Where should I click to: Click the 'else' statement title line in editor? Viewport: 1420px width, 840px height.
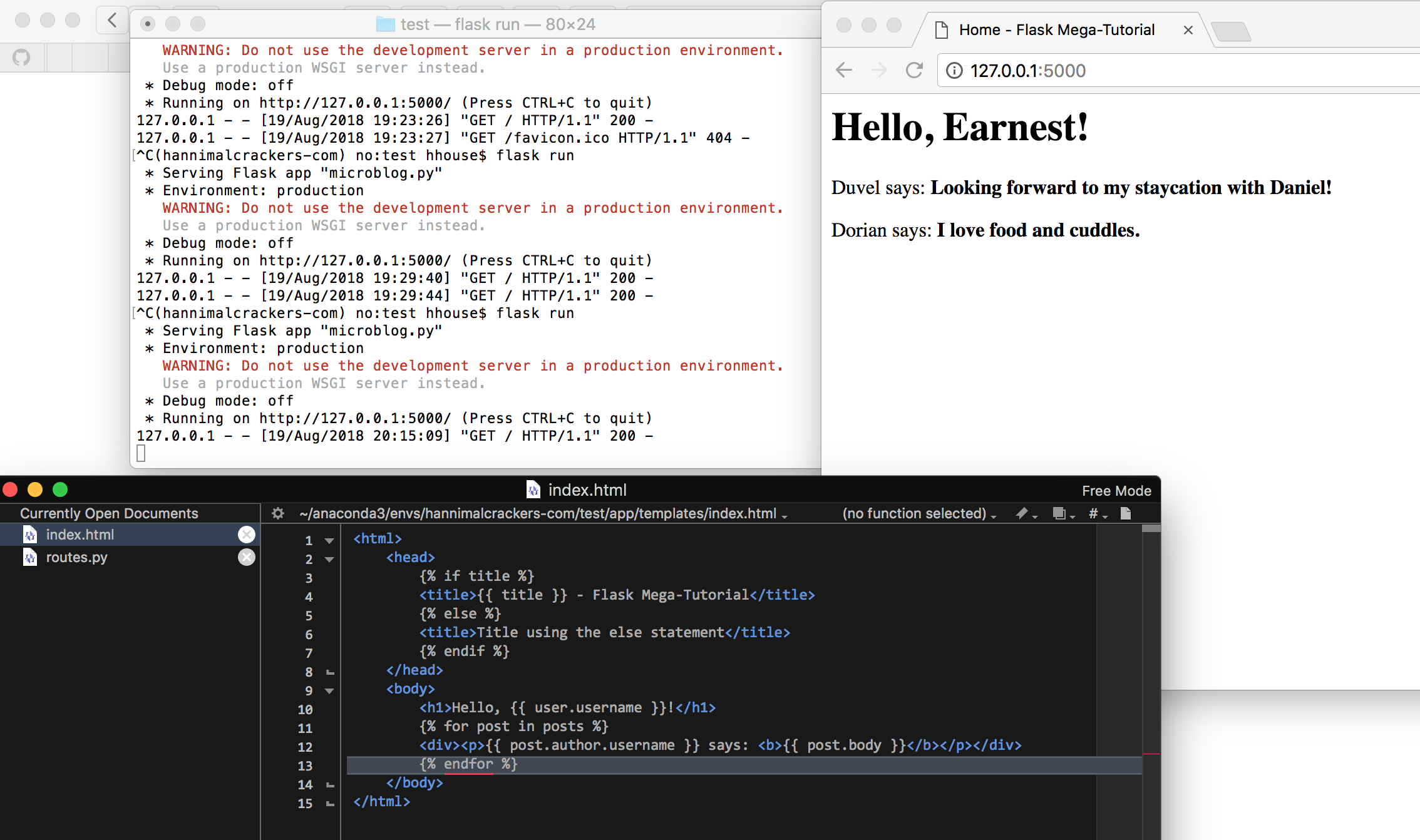605,633
